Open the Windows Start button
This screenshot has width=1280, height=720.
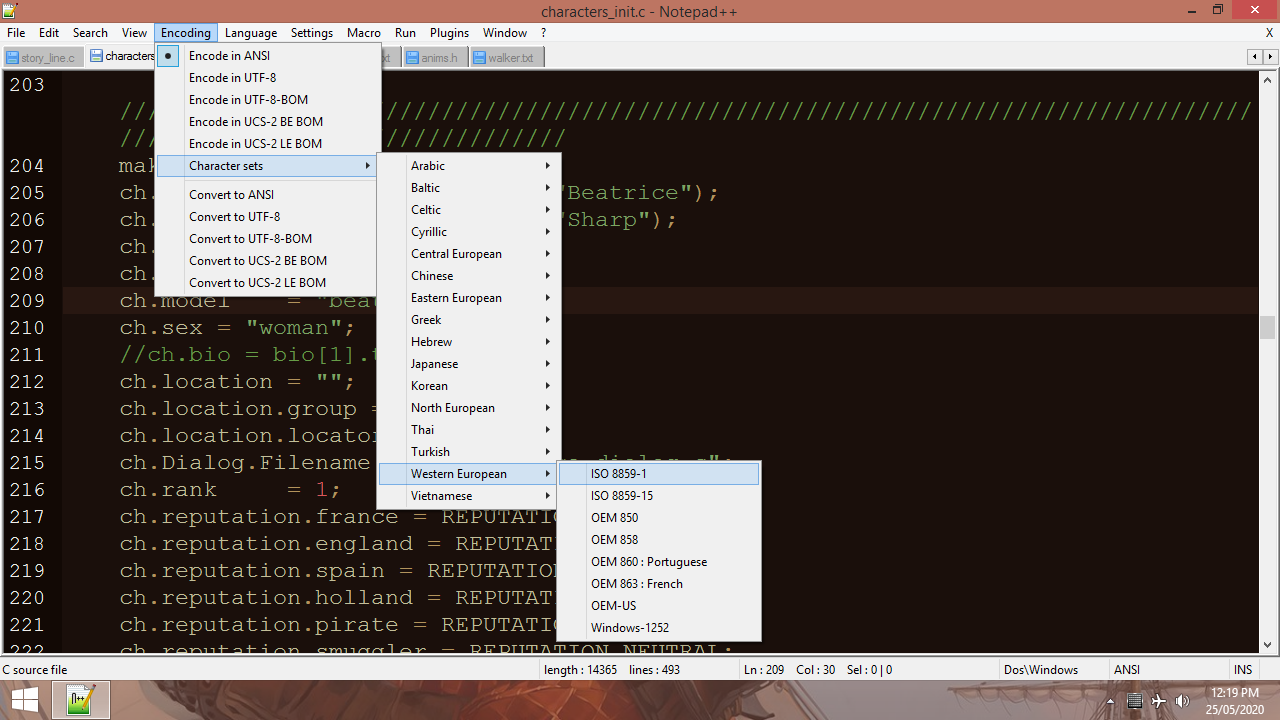[x=24, y=700]
